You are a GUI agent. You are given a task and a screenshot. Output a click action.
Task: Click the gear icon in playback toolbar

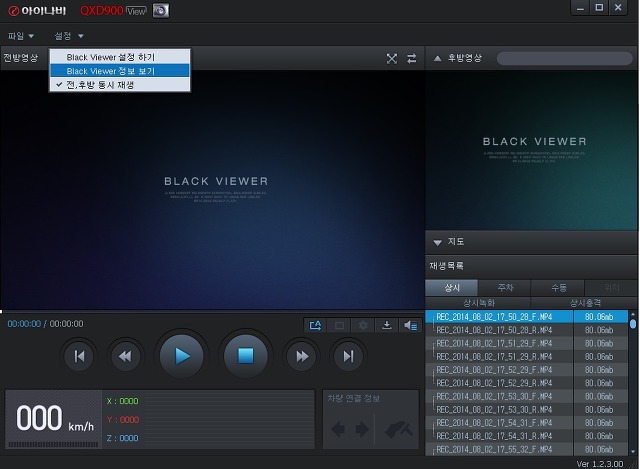point(363,325)
